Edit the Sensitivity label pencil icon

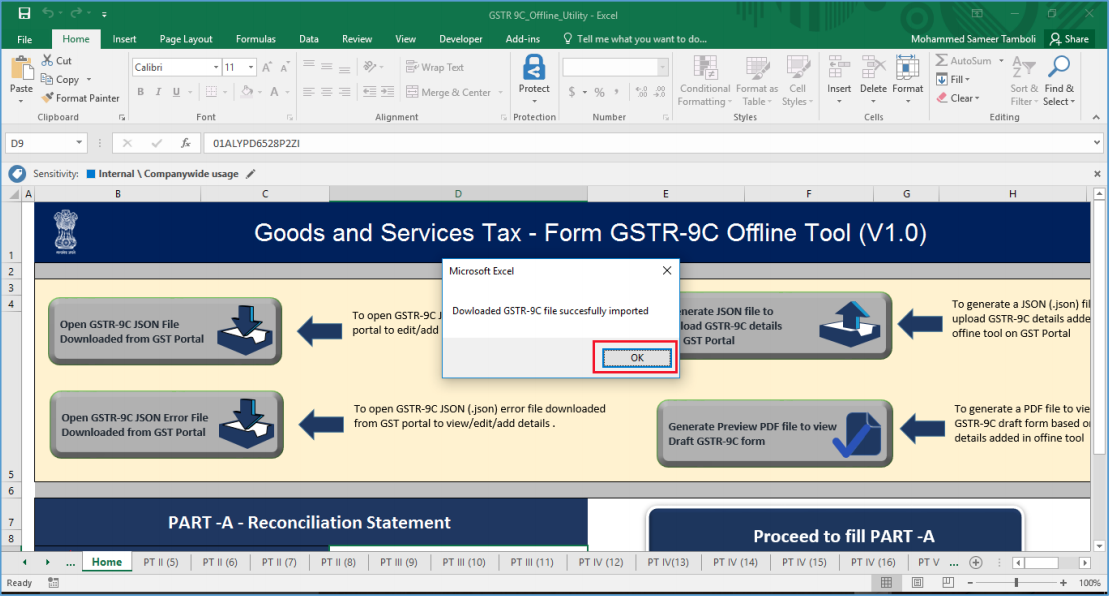click(251, 174)
